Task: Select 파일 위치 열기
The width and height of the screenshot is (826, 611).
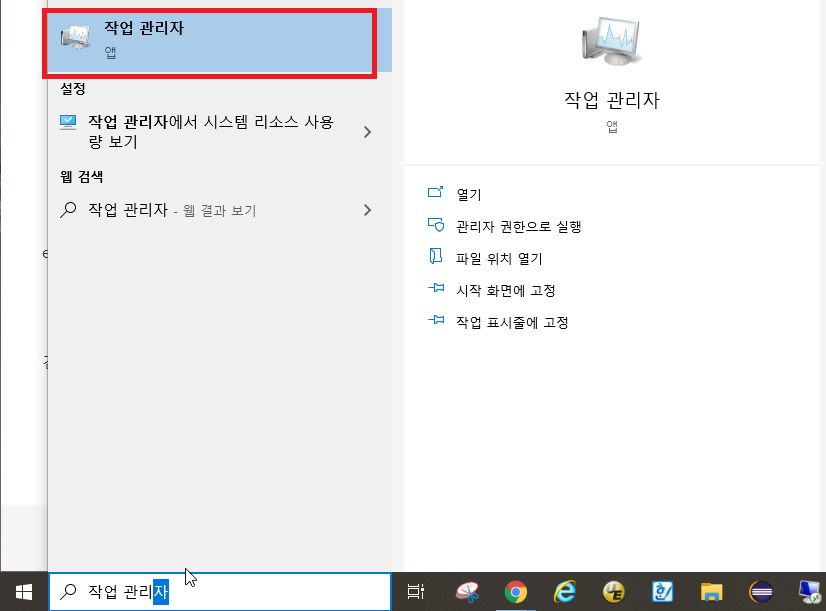Action: [499, 259]
